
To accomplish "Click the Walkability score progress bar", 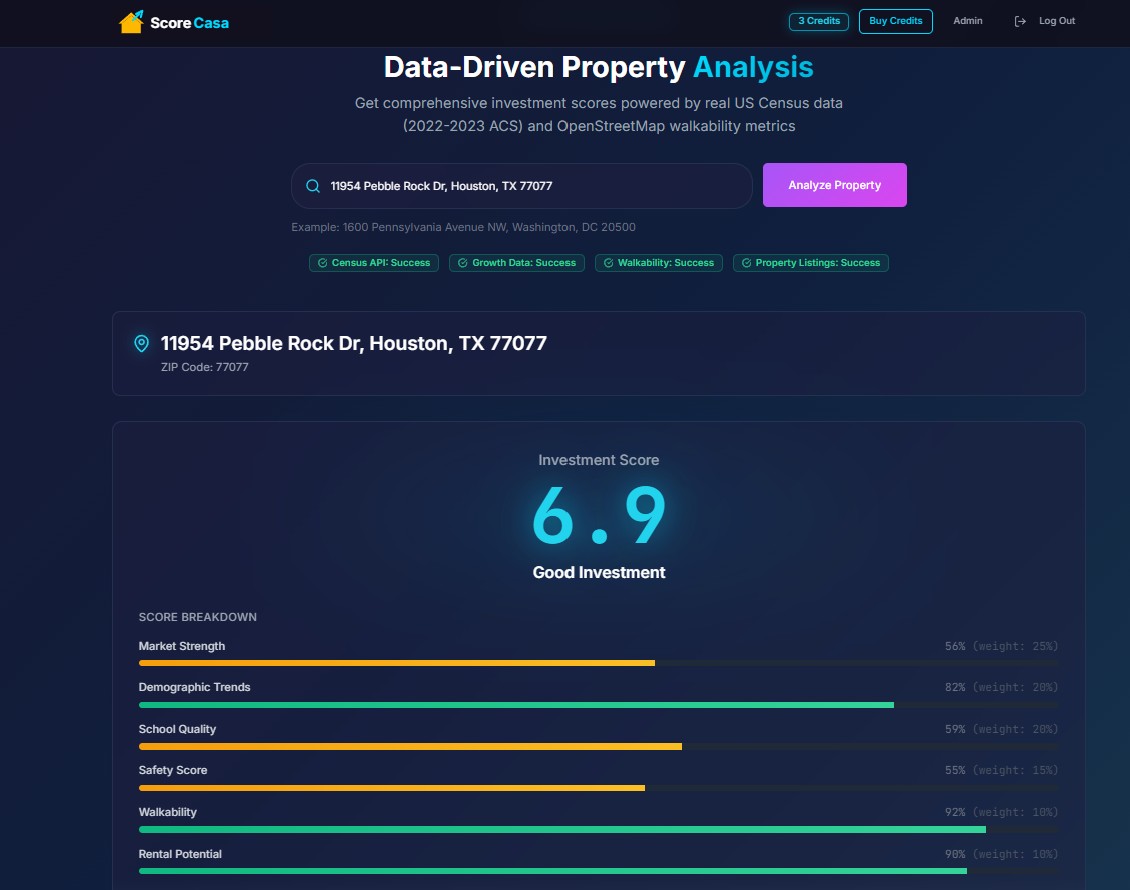I will pyautogui.click(x=598, y=829).
